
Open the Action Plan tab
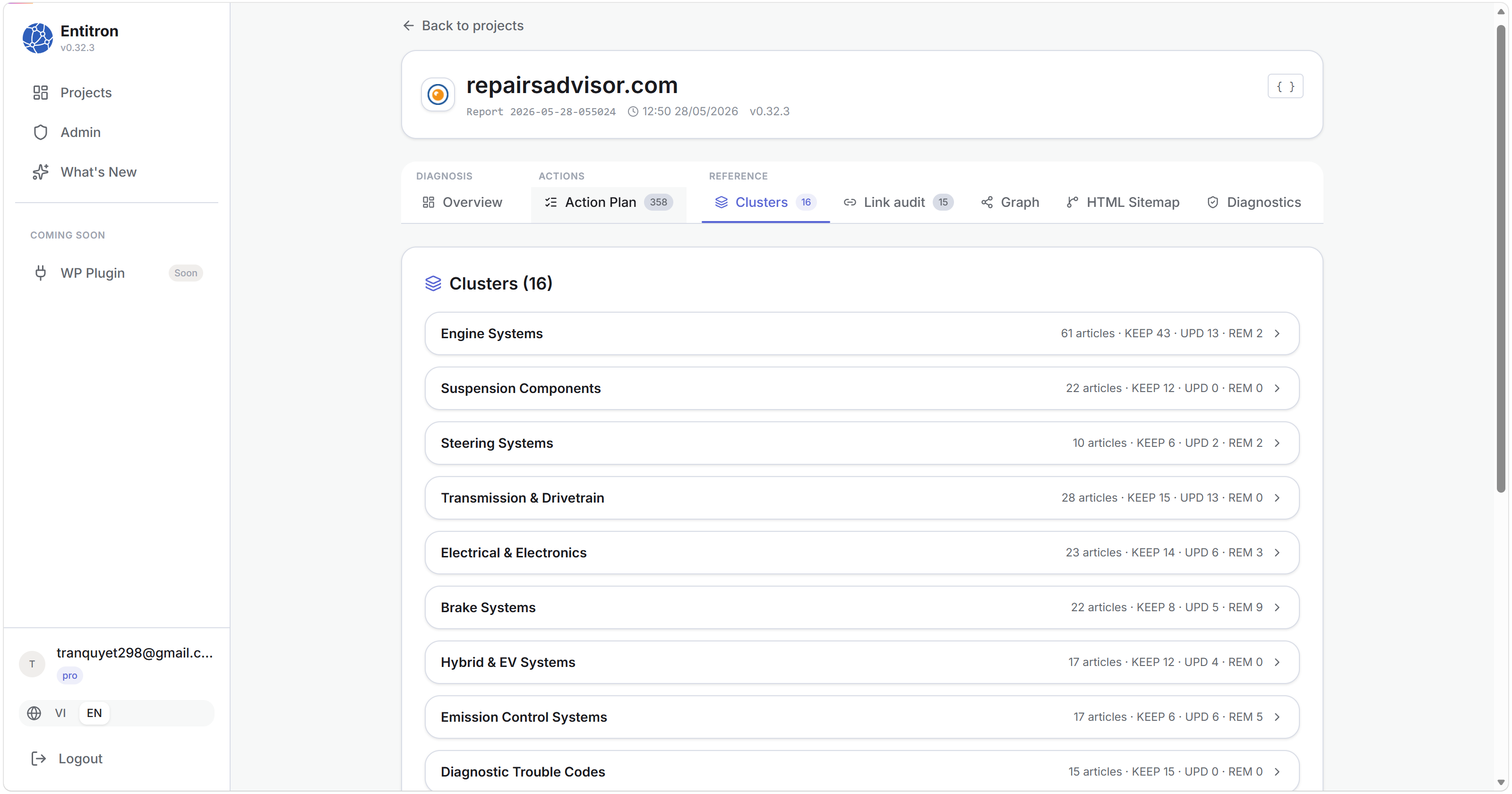pyautogui.click(x=609, y=203)
